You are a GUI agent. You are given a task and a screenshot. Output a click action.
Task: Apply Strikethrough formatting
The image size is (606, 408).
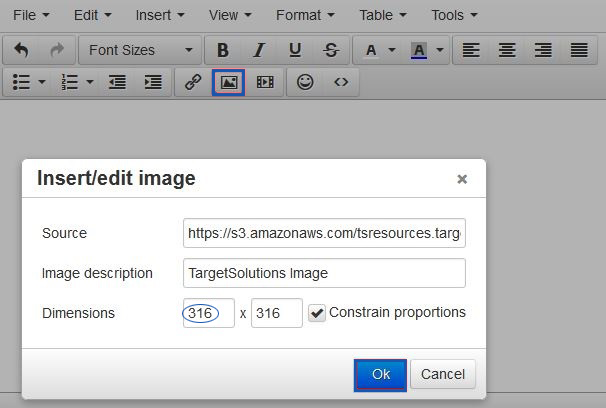click(x=331, y=50)
